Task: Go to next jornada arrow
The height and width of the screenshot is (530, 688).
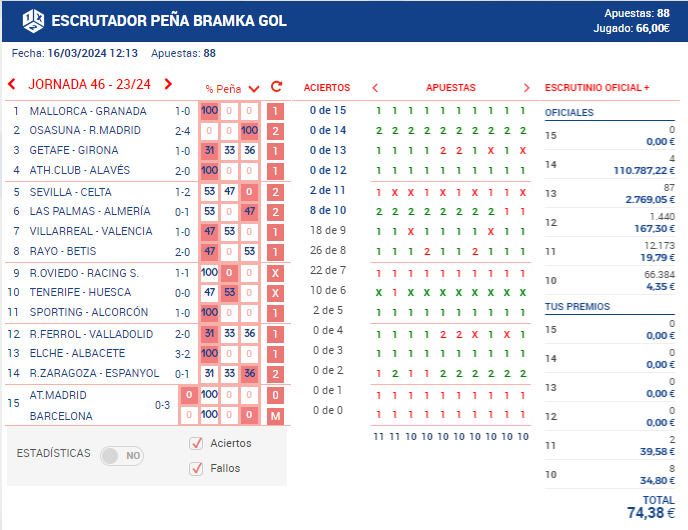Action: [x=168, y=84]
